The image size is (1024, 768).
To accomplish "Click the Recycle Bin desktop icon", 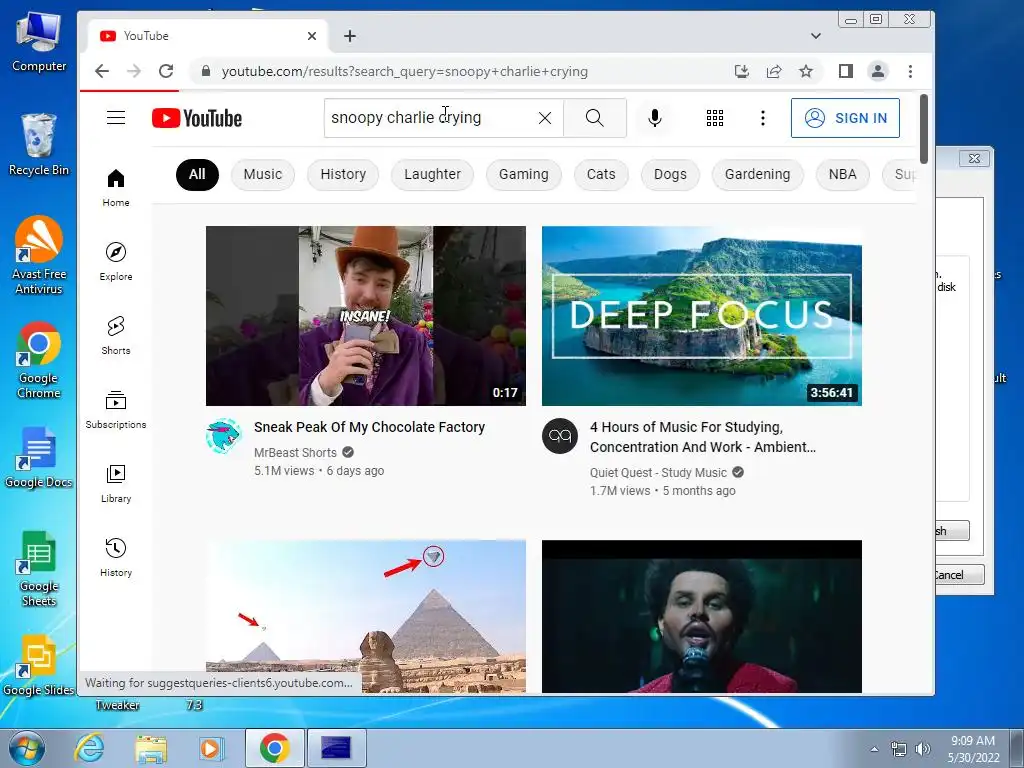I will [39, 144].
